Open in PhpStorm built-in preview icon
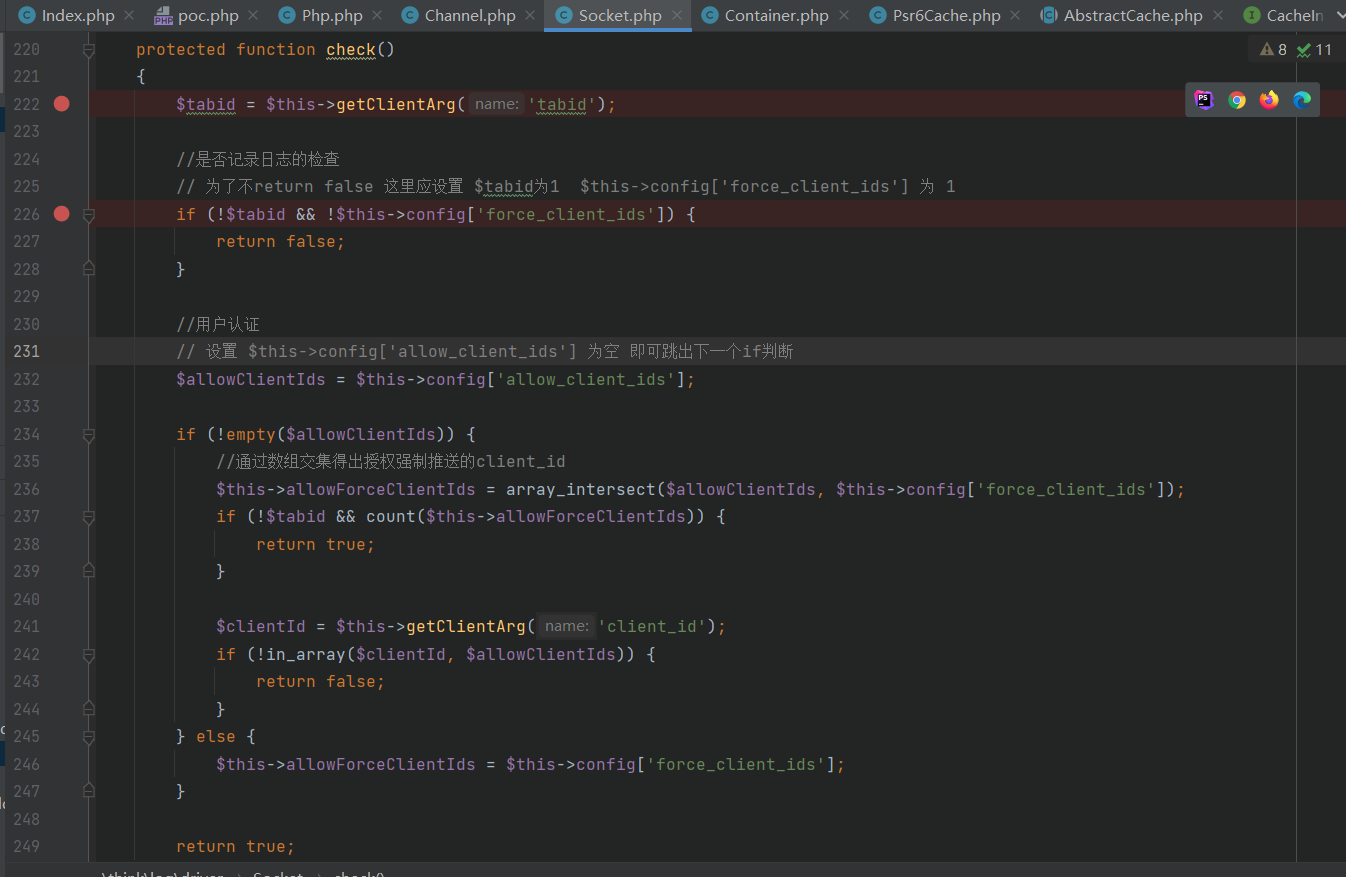This screenshot has height=877, width=1346. (x=1204, y=100)
